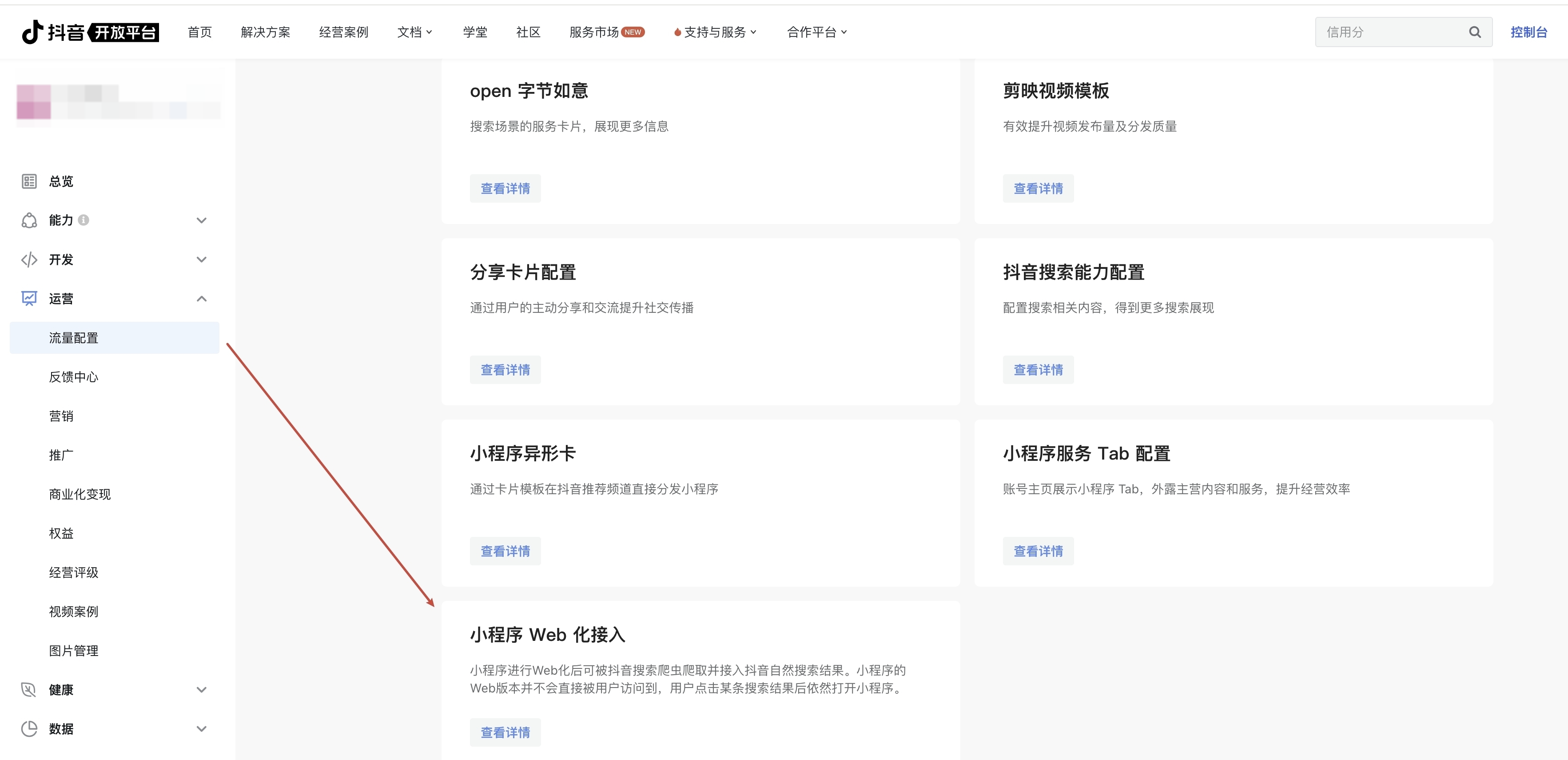
Task: Click the Douyin open platform logo
Action: pos(90,32)
